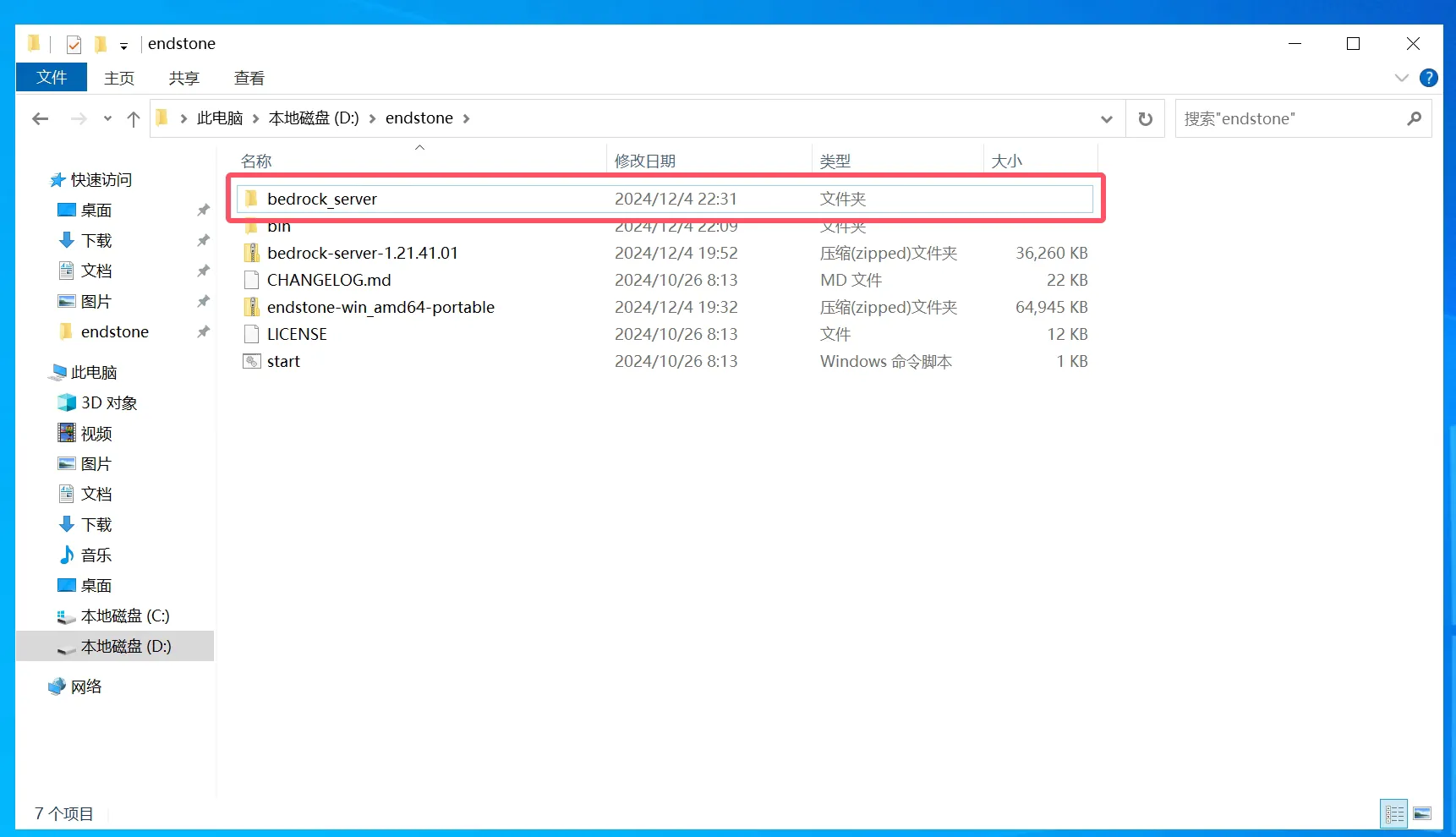This screenshot has height=837, width=1456.
Task: Refresh the current folder view
Action: [x=1145, y=119]
